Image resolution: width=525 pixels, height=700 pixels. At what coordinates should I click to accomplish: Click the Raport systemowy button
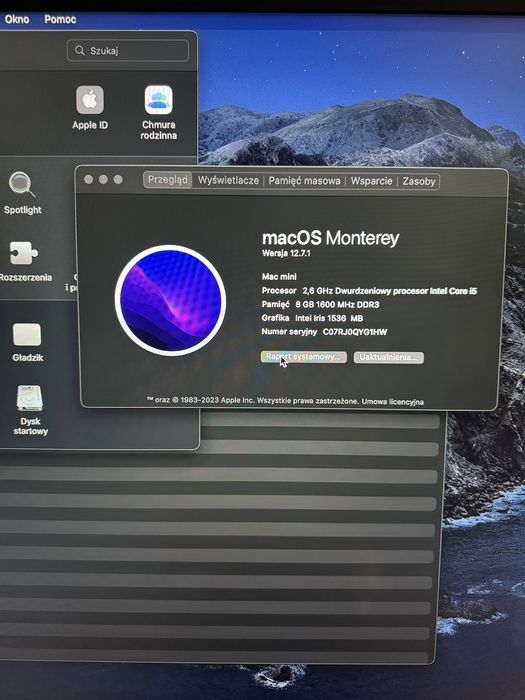coord(304,357)
